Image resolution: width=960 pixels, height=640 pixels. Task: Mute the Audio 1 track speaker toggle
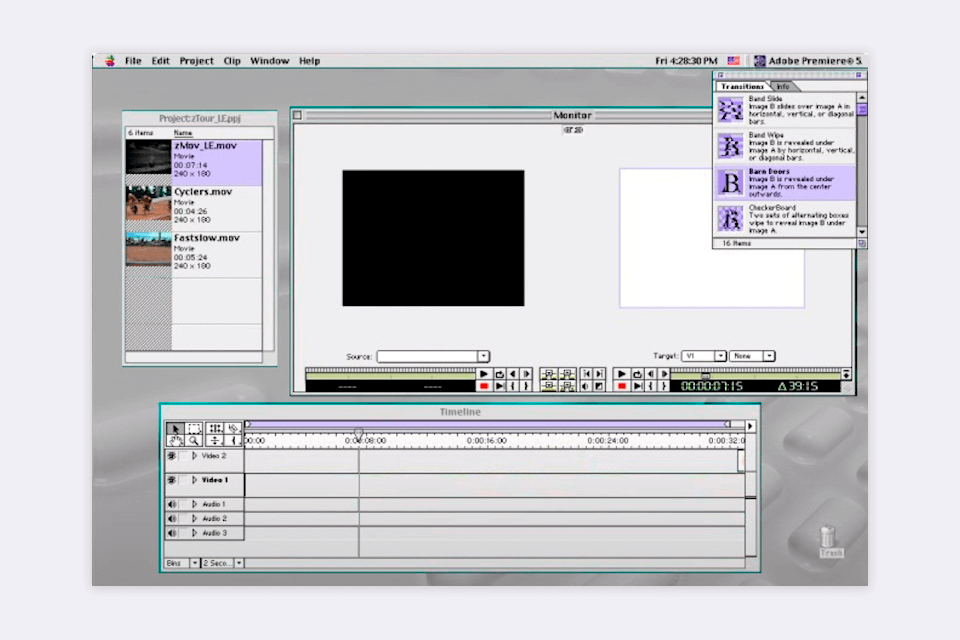pyautogui.click(x=171, y=504)
